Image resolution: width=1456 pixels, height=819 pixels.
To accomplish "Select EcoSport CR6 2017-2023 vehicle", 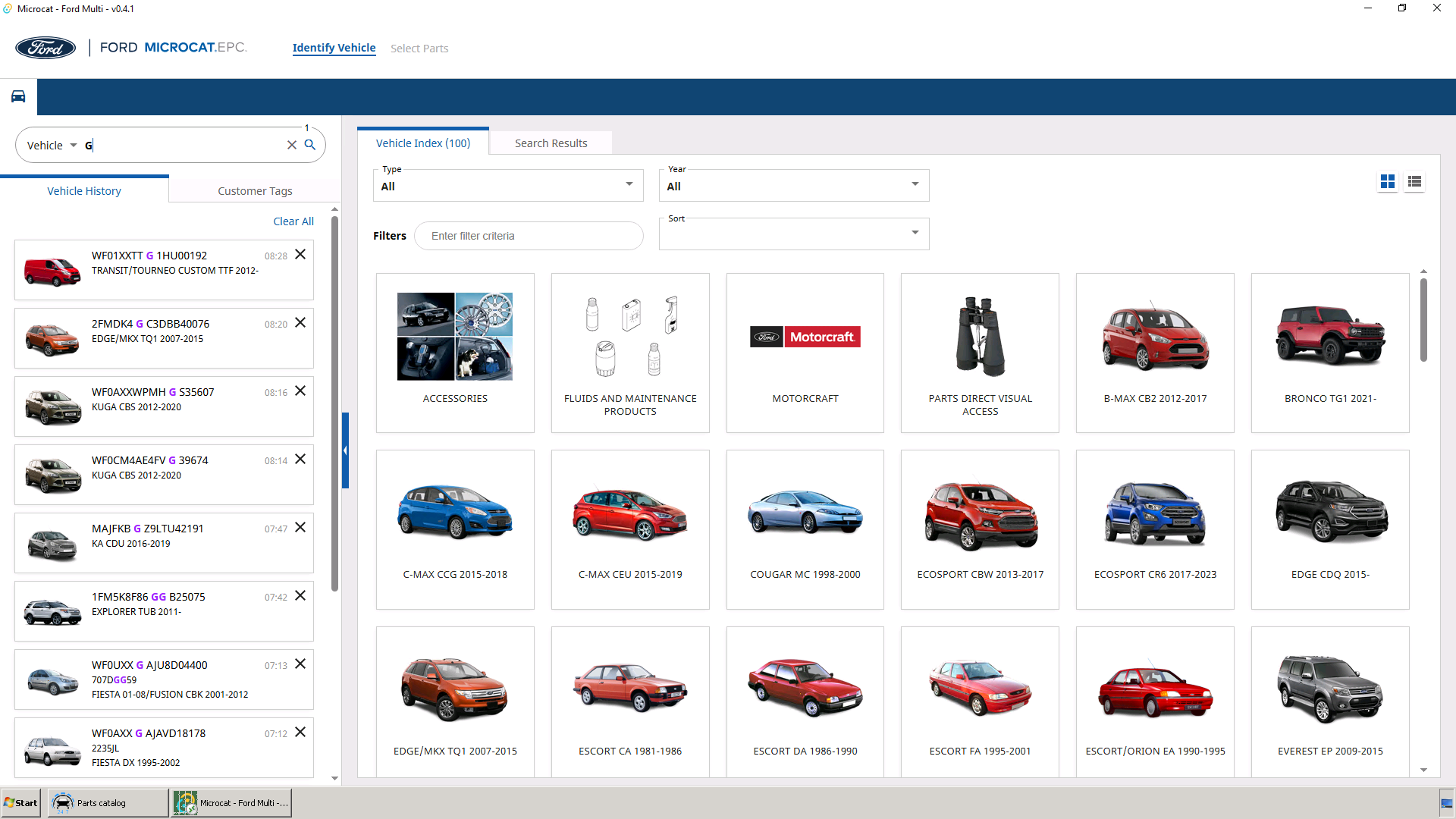I will 1155,529.
